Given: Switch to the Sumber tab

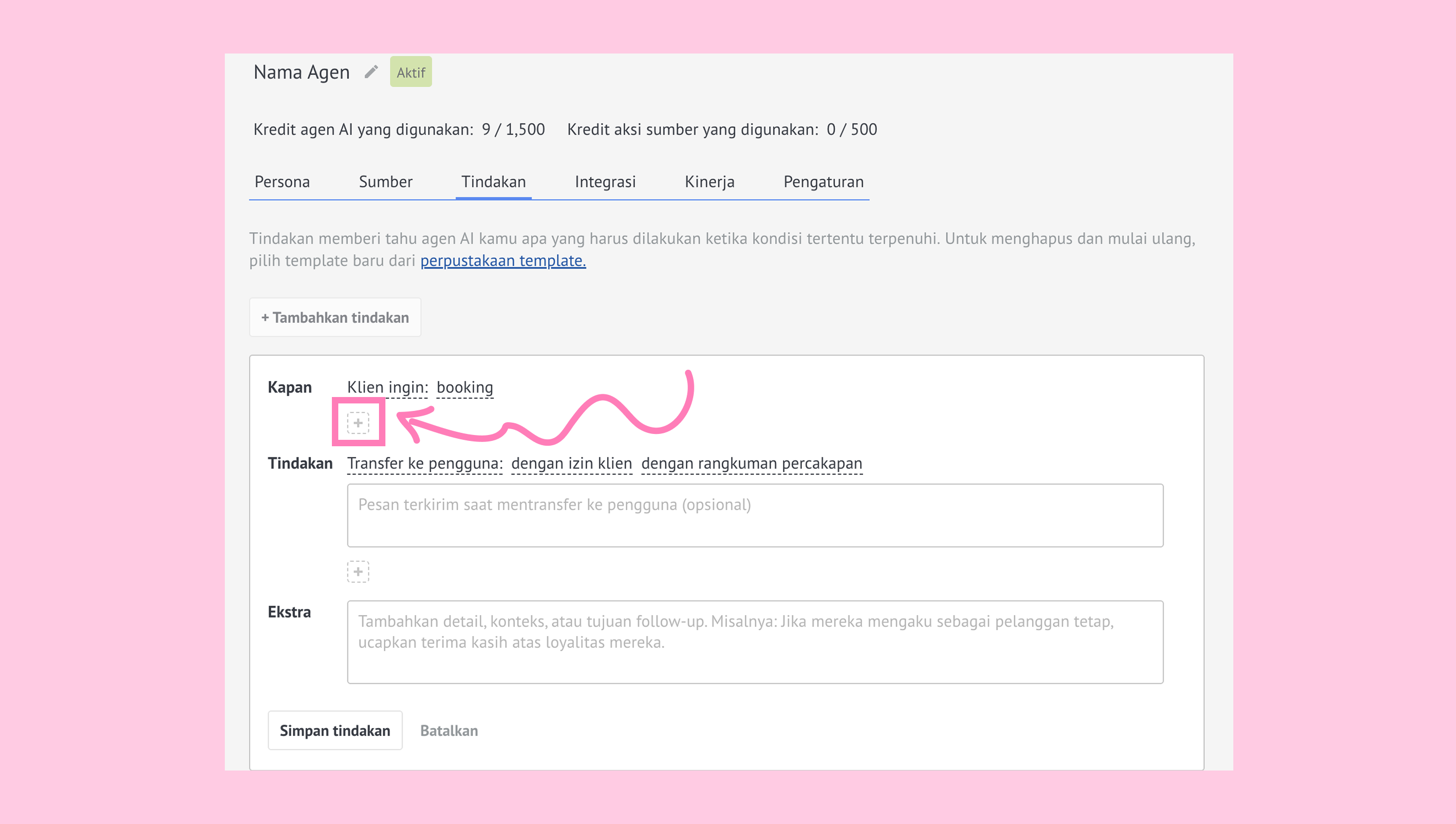Looking at the screenshot, I should coord(385,182).
